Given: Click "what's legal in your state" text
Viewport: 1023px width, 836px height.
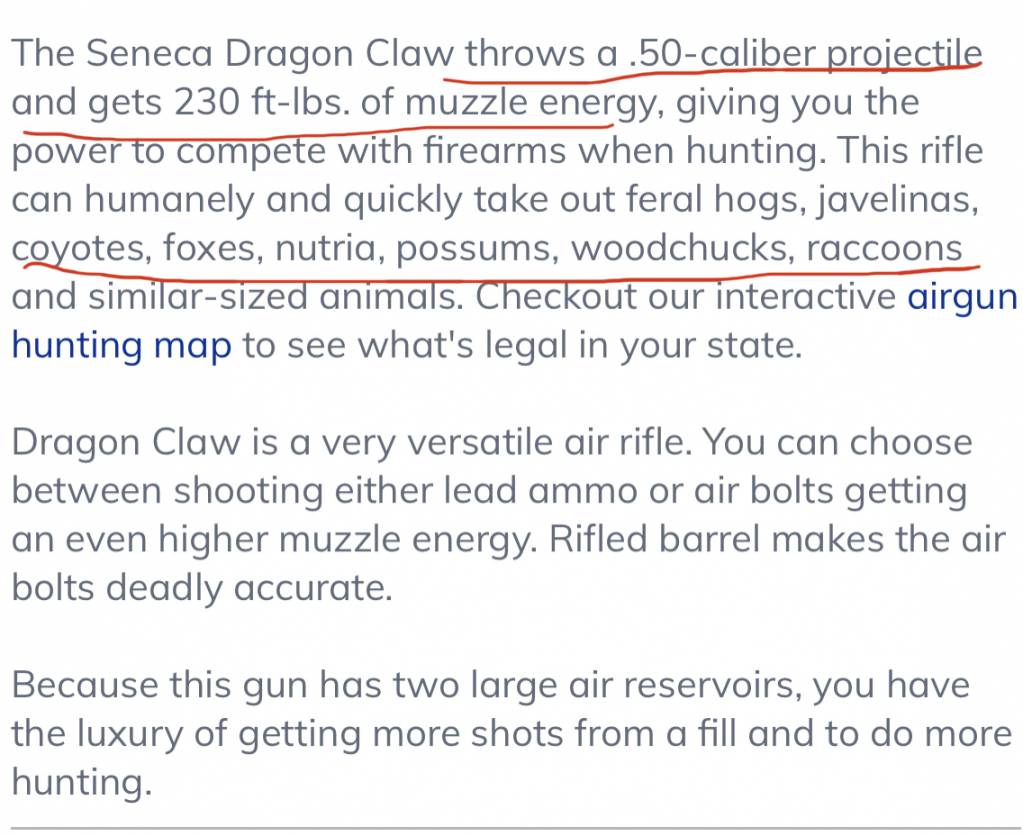Looking at the screenshot, I should (x=579, y=345).
